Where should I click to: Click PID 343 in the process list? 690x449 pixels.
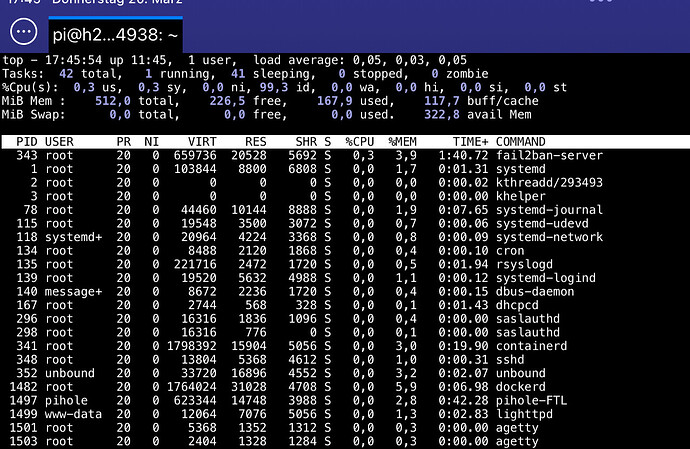tap(27, 155)
